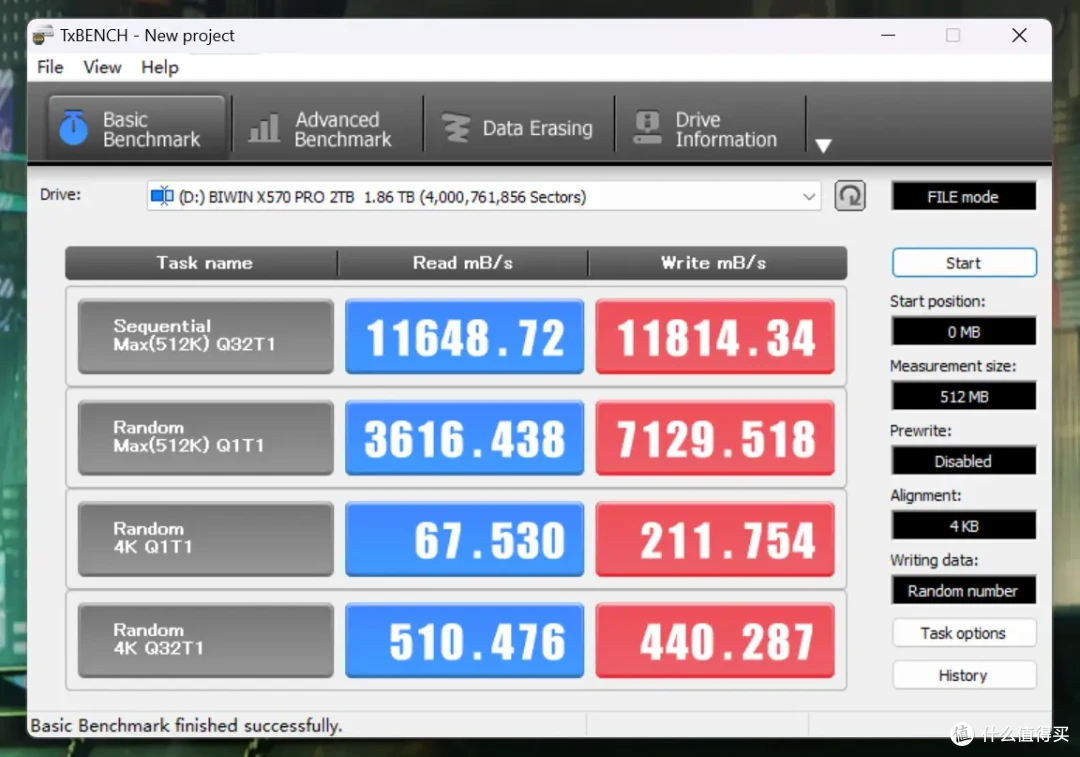Image resolution: width=1080 pixels, height=757 pixels.
Task: Click the Data Erasing eraser icon
Action: coord(455,128)
